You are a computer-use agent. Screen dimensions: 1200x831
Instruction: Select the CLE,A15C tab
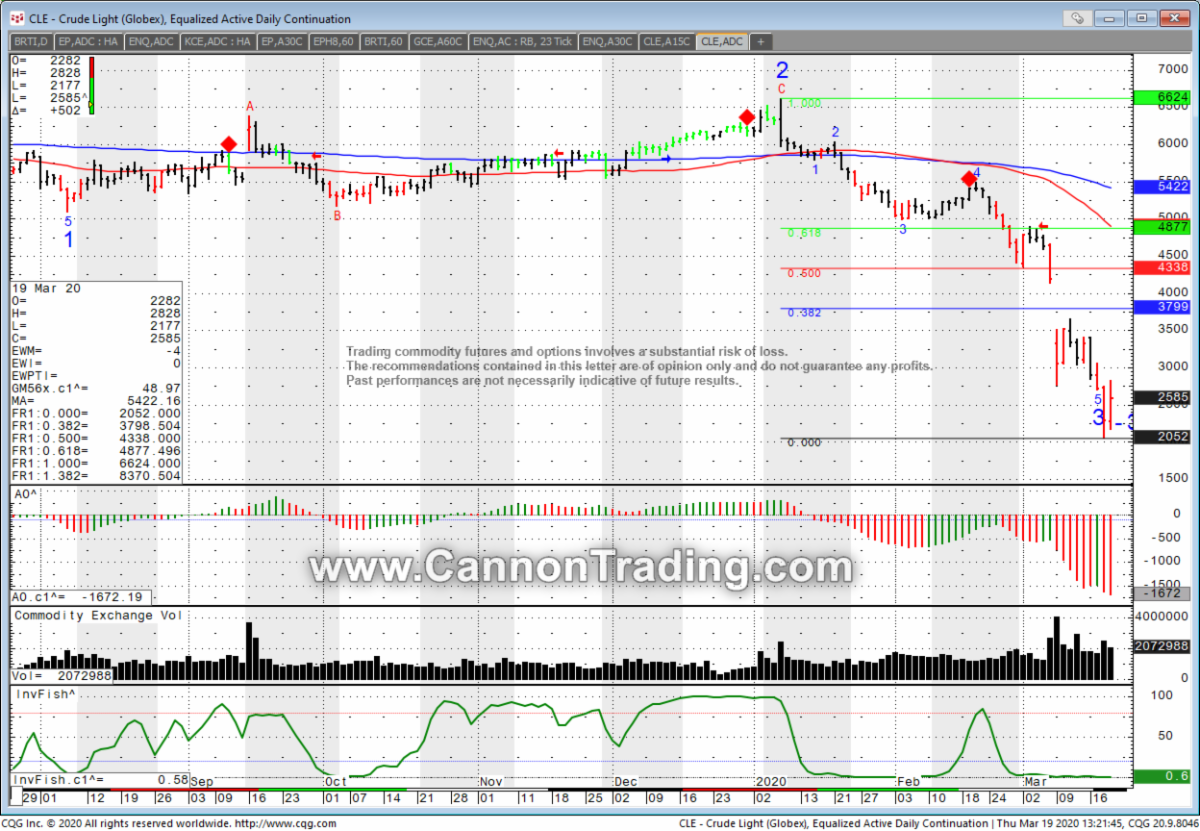pyautogui.click(x=667, y=41)
